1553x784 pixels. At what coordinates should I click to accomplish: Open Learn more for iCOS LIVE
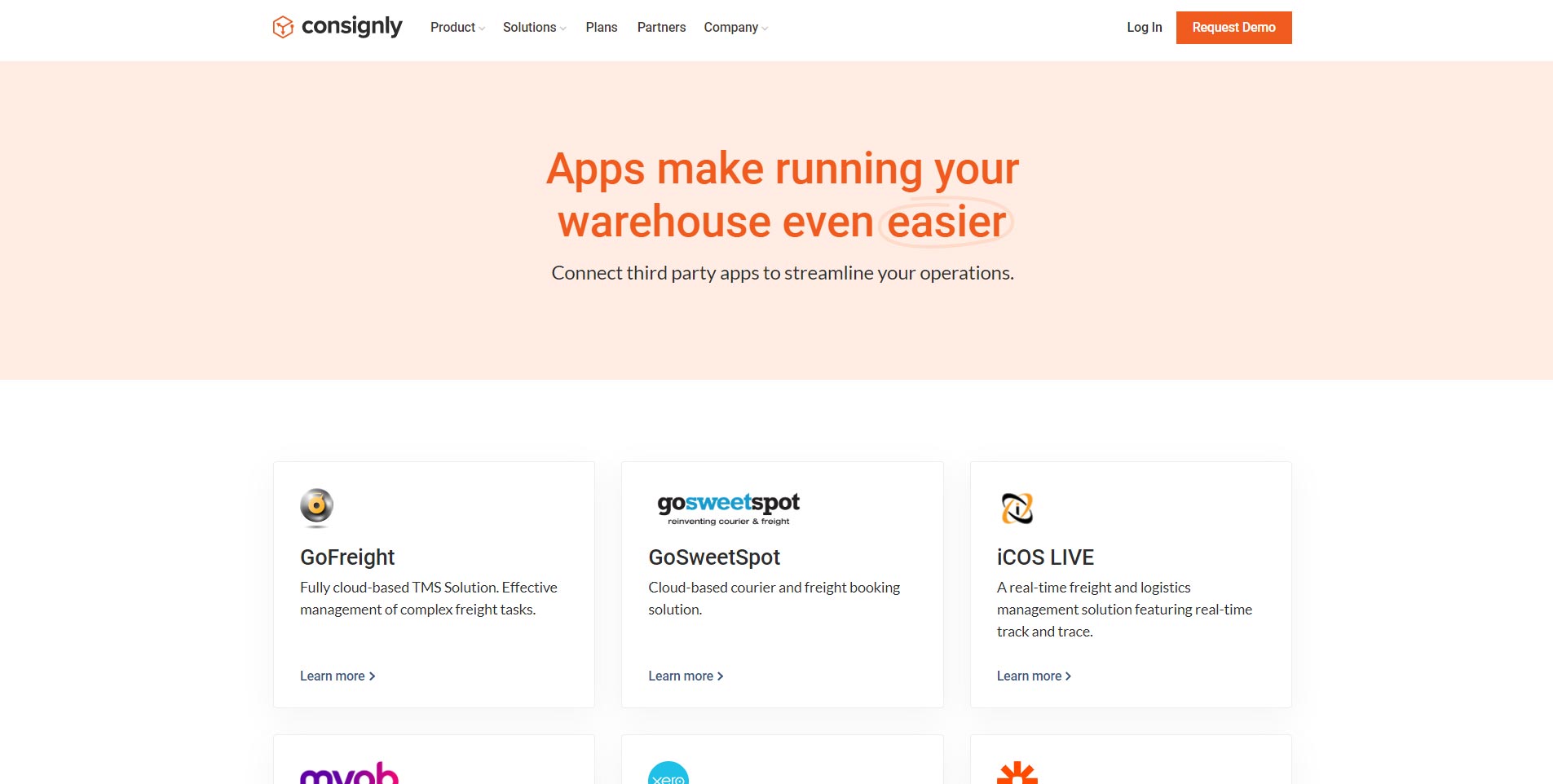[x=1029, y=676]
